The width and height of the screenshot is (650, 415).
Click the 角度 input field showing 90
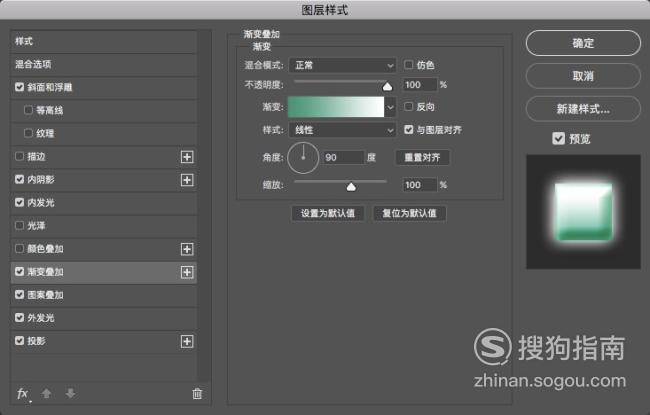point(344,158)
